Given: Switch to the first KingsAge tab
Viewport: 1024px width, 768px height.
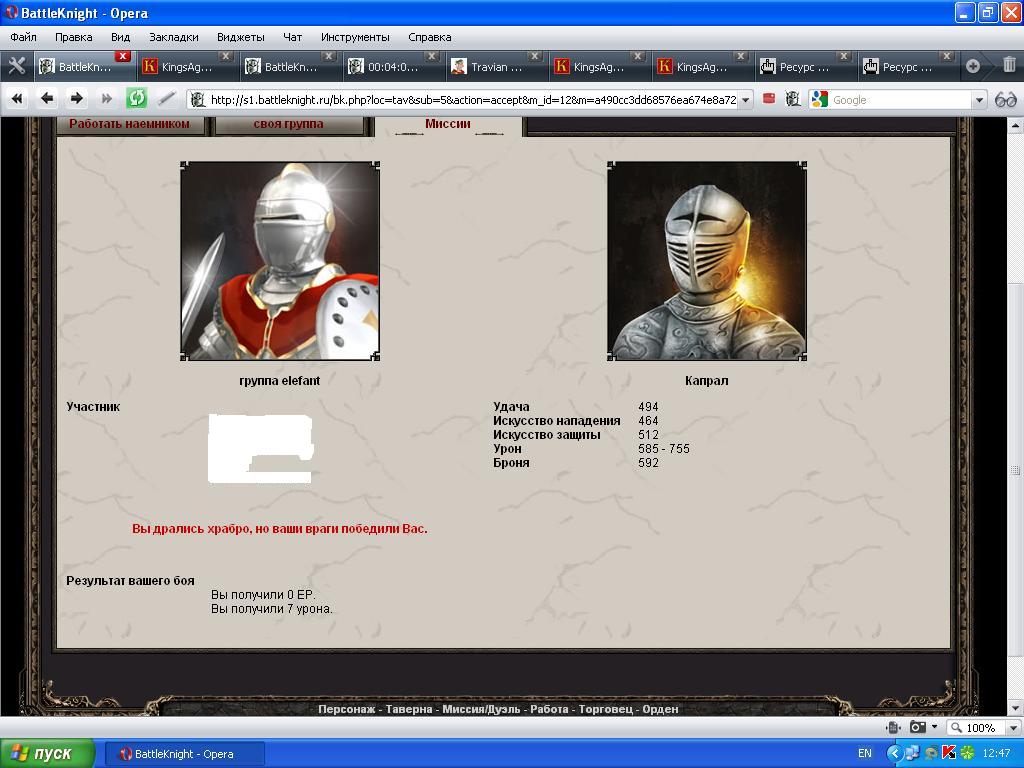Looking at the screenshot, I should tap(187, 67).
